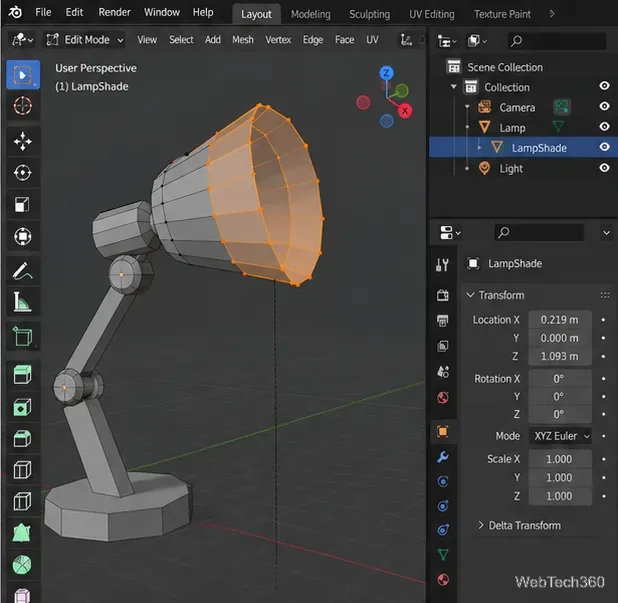
Task: Select the Inset Faces tool
Action: [23, 407]
